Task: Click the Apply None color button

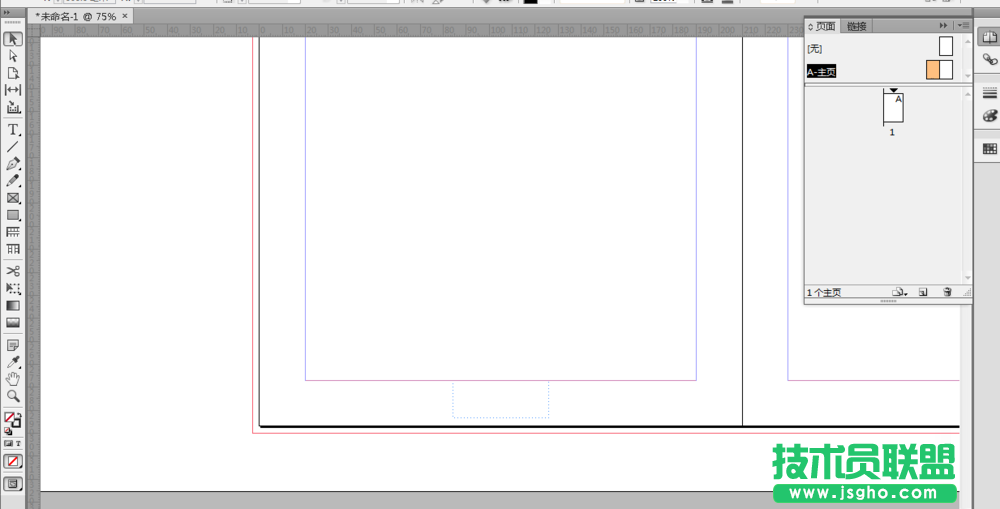Action: (13, 461)
